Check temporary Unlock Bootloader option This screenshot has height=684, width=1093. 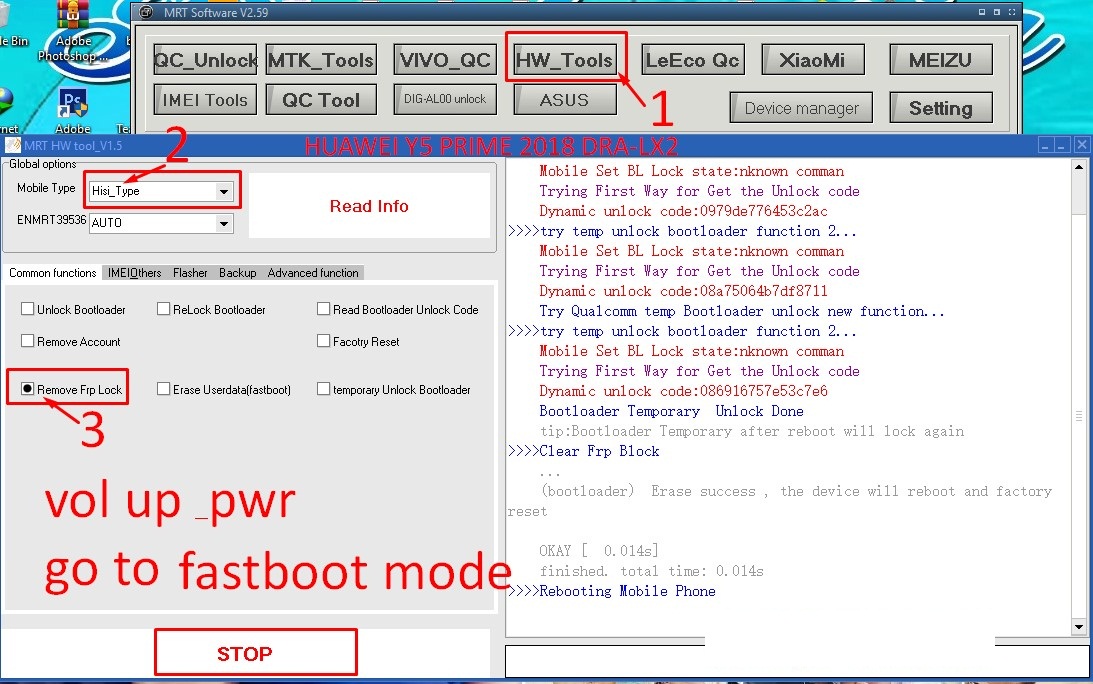pos(323,389)
